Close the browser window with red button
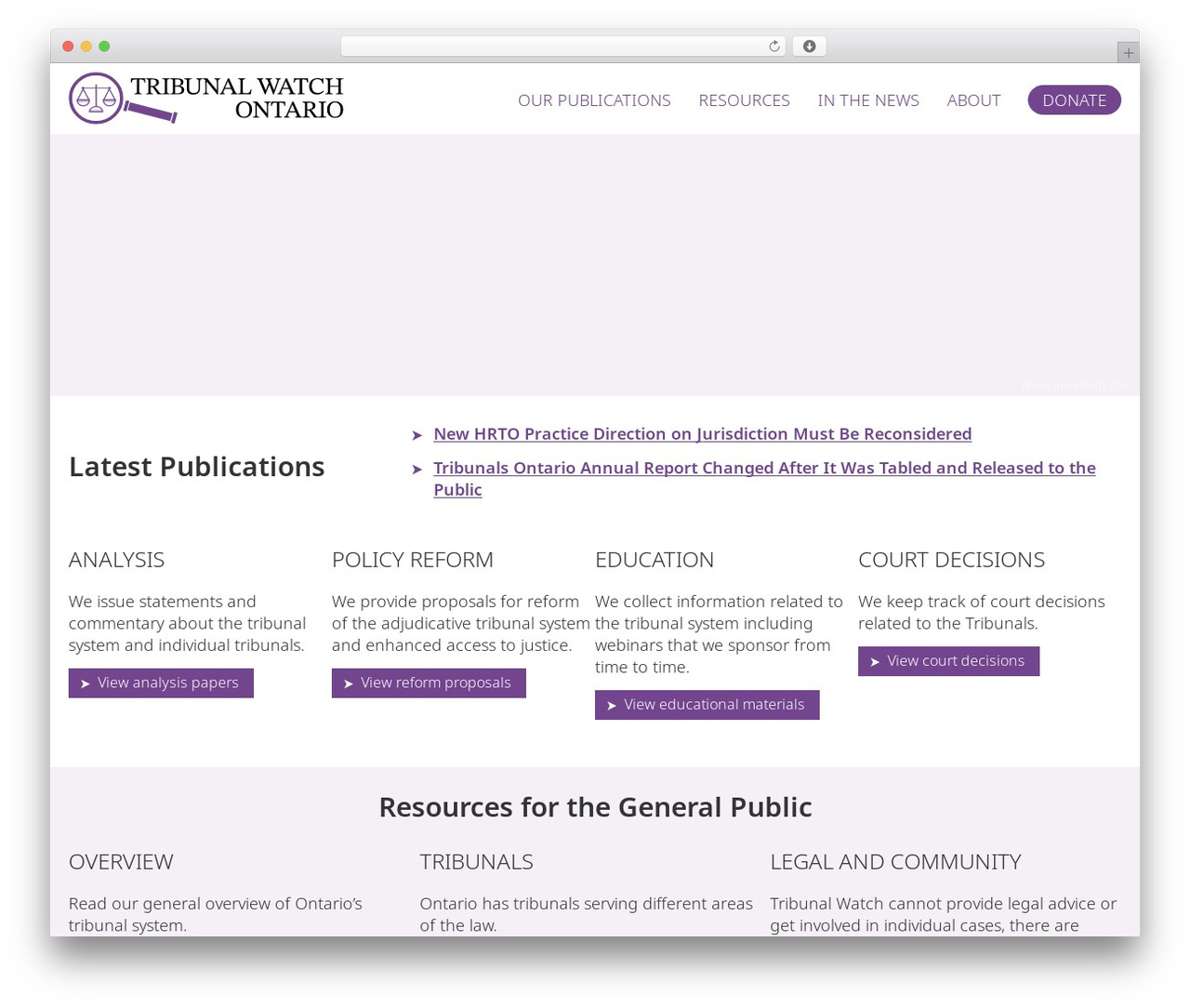This screenshot has width=1190, height=1008. [x=68, y=46]
